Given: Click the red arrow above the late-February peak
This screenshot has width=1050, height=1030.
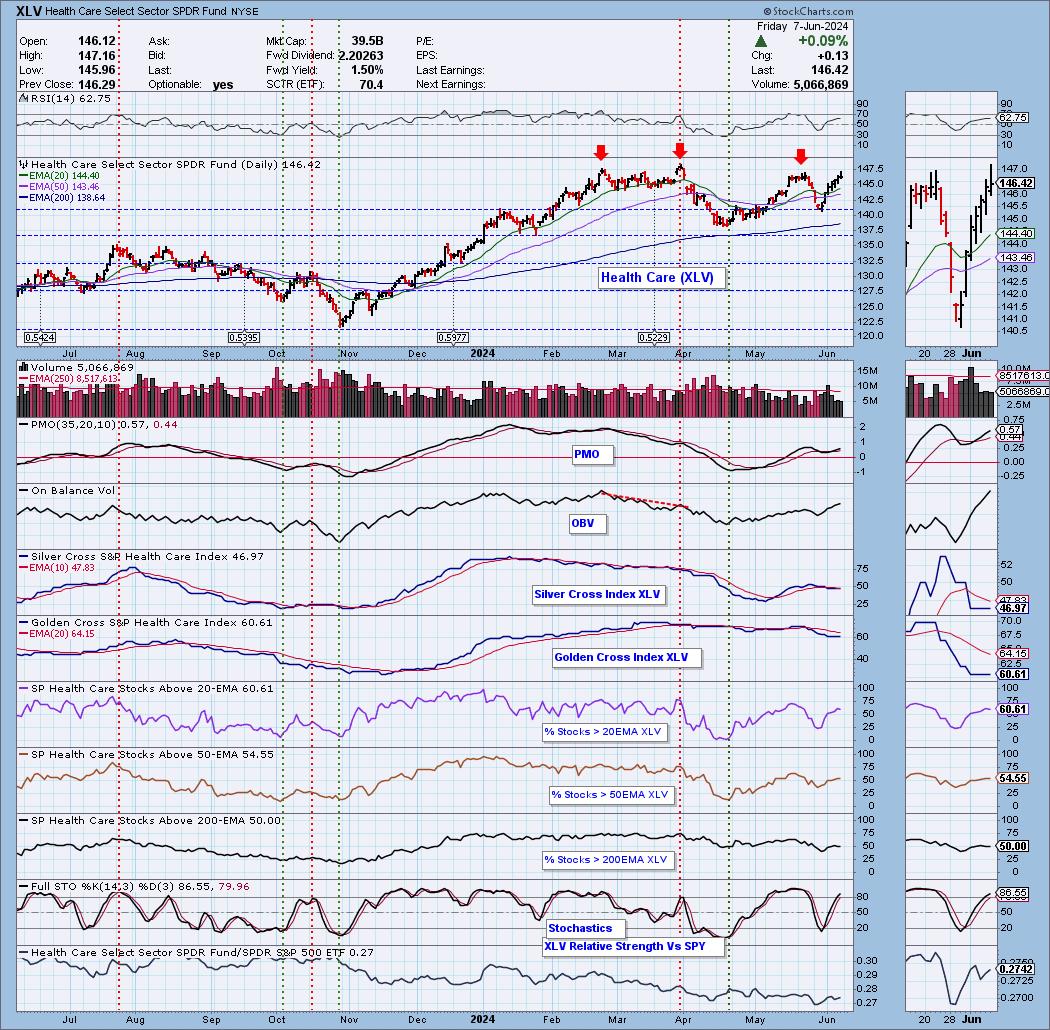Looking at the screenshot, I should point(601,152).
